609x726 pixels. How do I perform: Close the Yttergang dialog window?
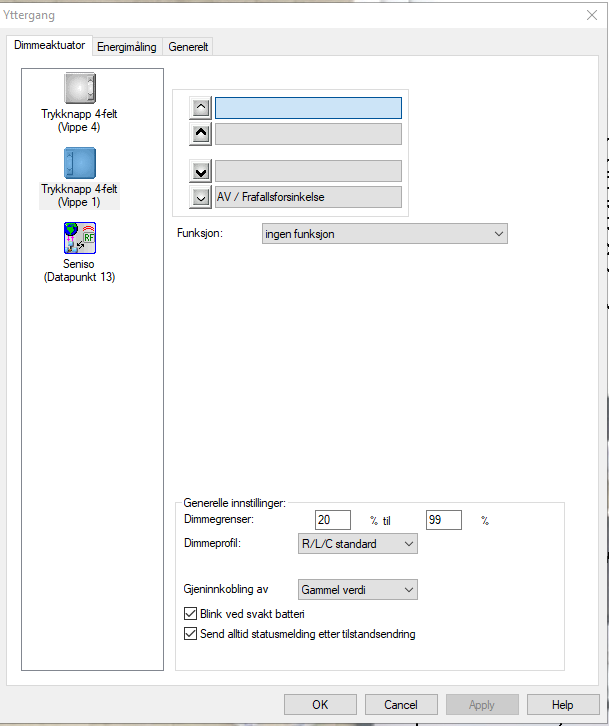[x=589, y=15]
